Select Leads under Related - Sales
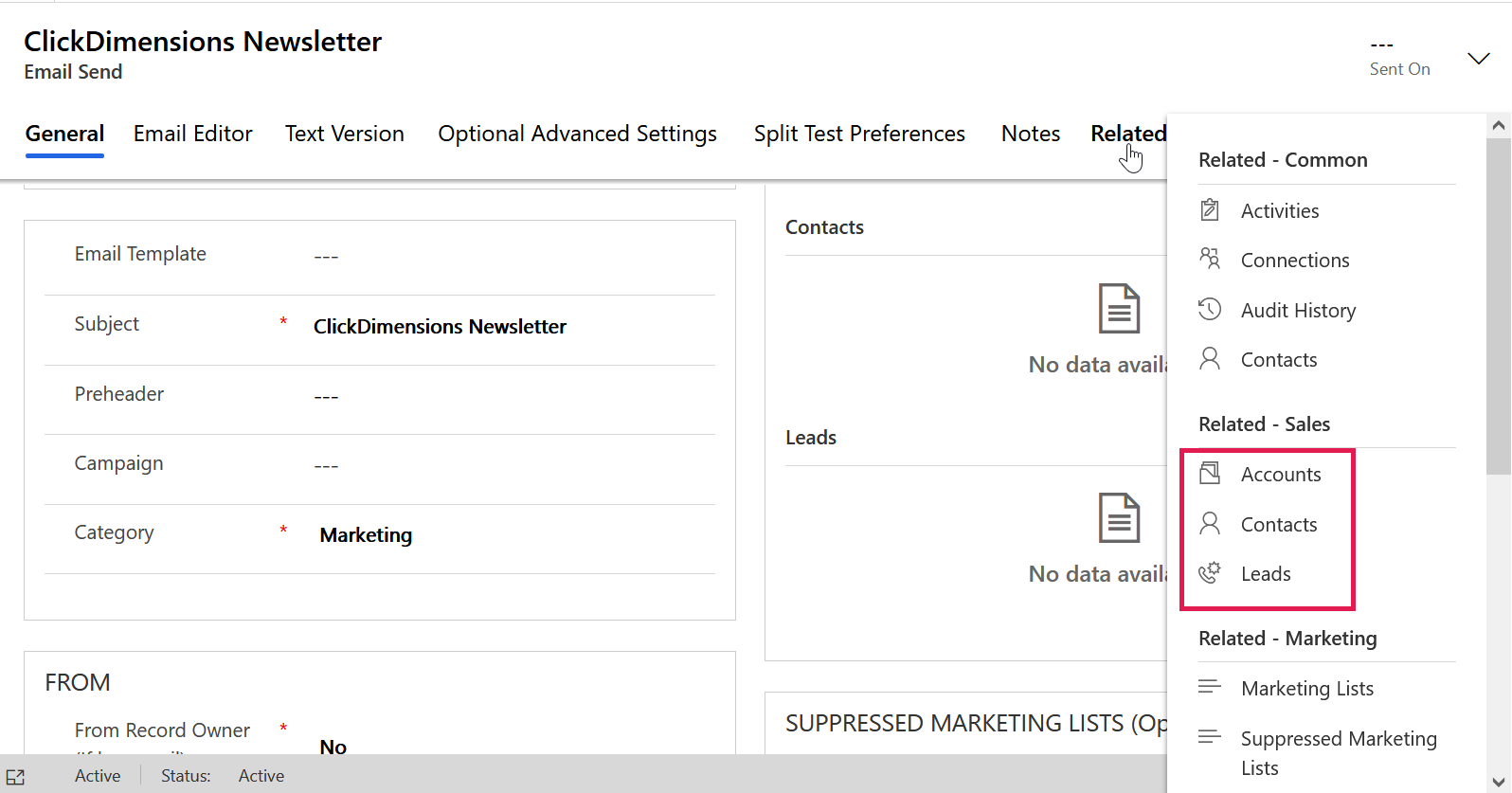 point(1266,573)
